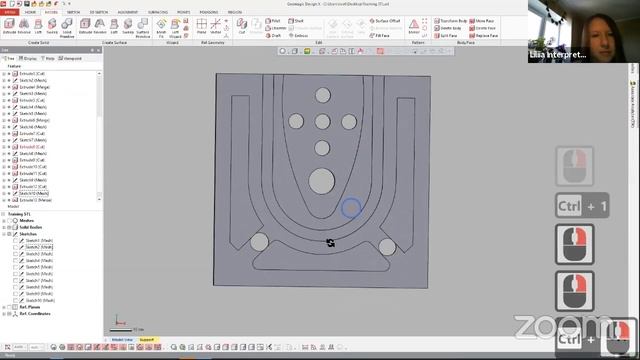Save the file from quick access toolbar
The image size is (640, 360).
(x=27, y=4)
